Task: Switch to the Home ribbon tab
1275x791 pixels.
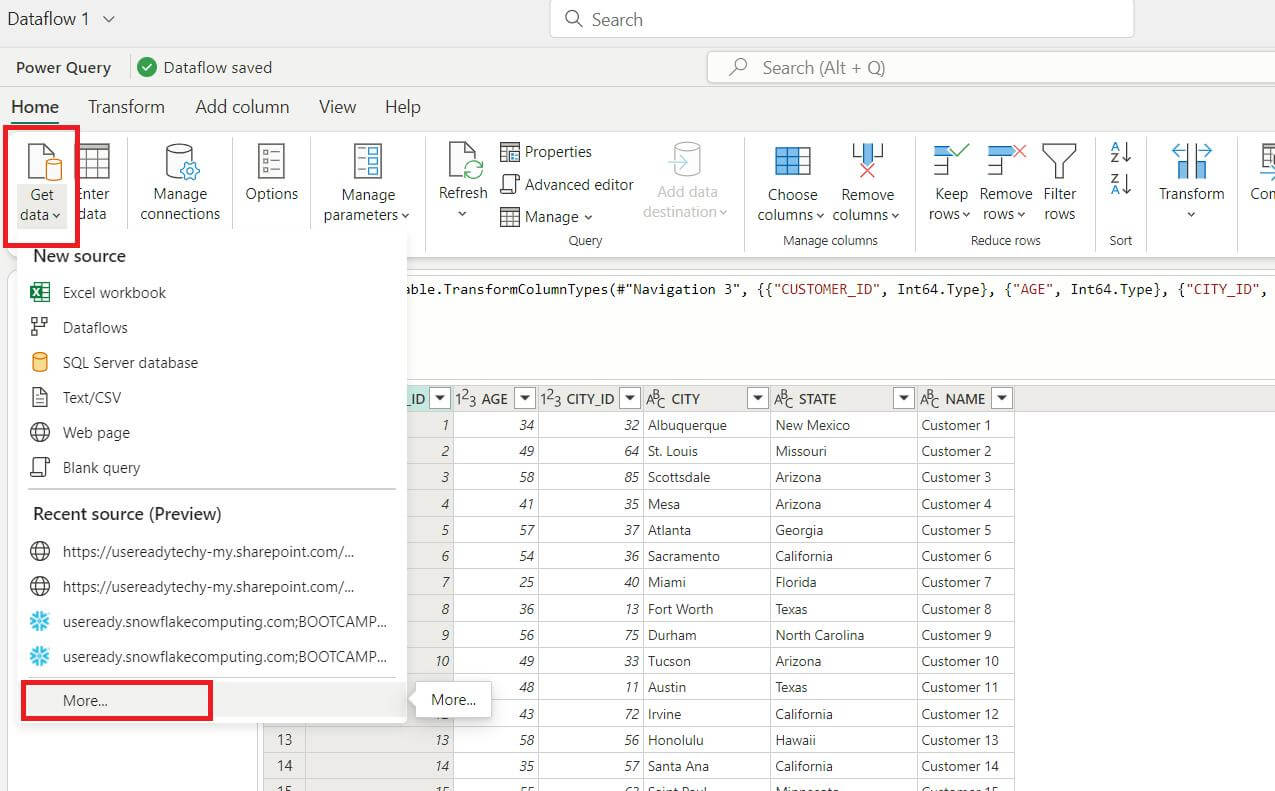Action: (x=35, y=107)
